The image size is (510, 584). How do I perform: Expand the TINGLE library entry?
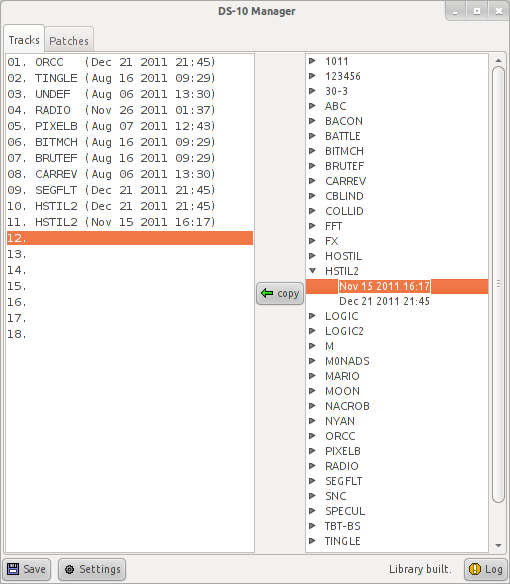click(x=312, y=541)
